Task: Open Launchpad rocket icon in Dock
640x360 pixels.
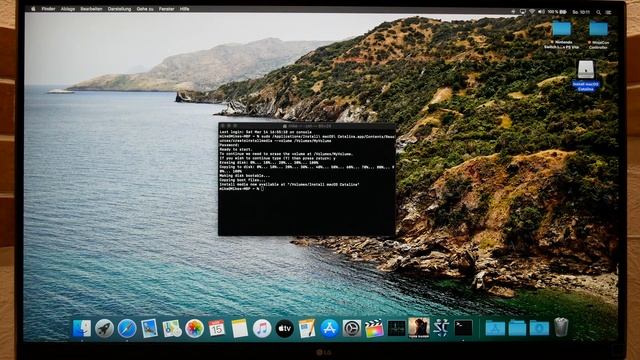Action: (x=104, y=328)
